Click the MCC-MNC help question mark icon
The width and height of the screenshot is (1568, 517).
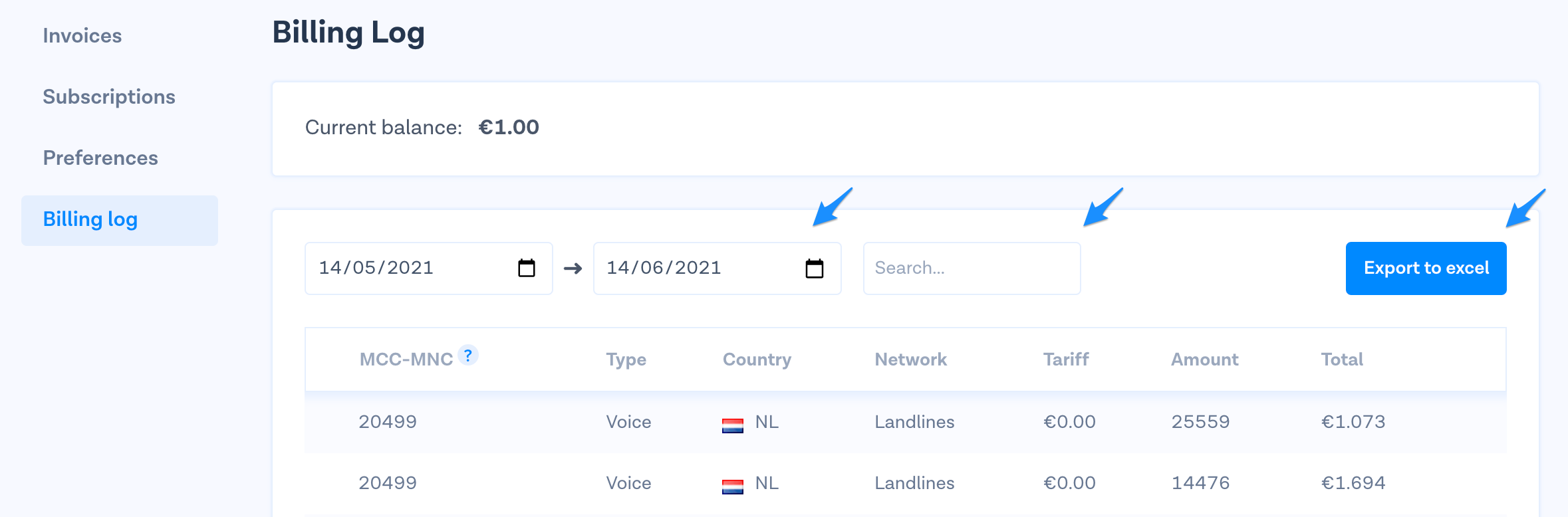point(468,356)
